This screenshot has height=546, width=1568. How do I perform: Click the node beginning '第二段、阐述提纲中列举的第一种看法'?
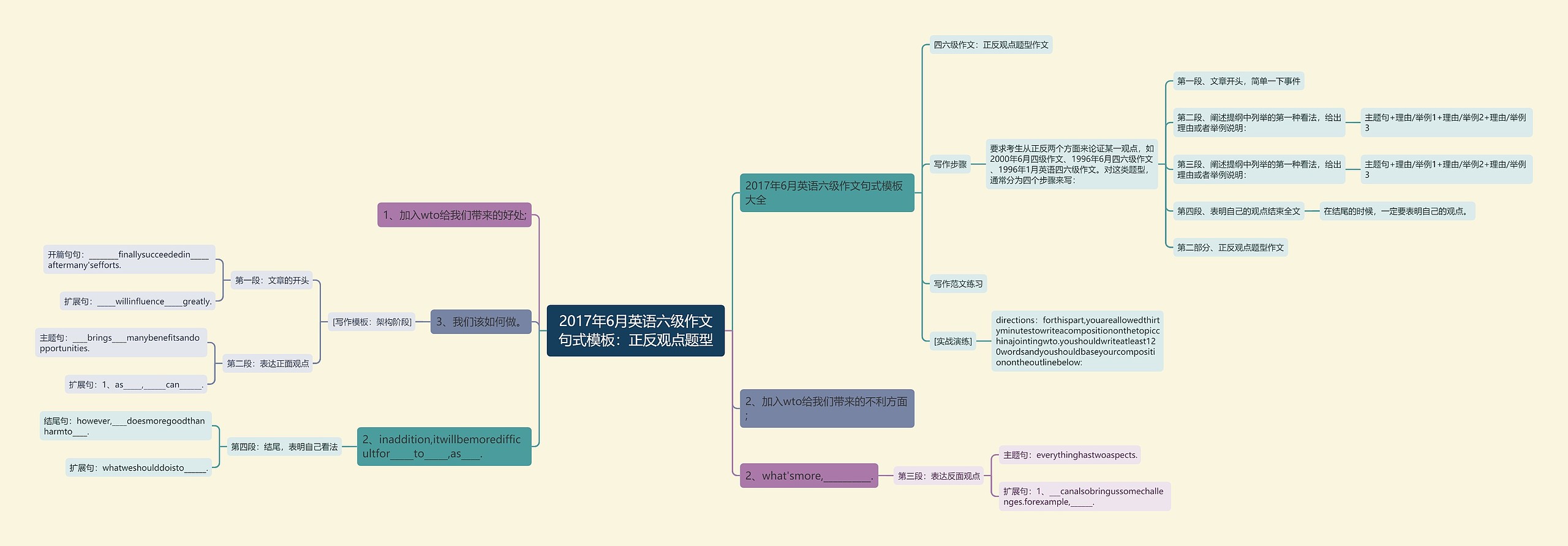(x=1259, y=123)
